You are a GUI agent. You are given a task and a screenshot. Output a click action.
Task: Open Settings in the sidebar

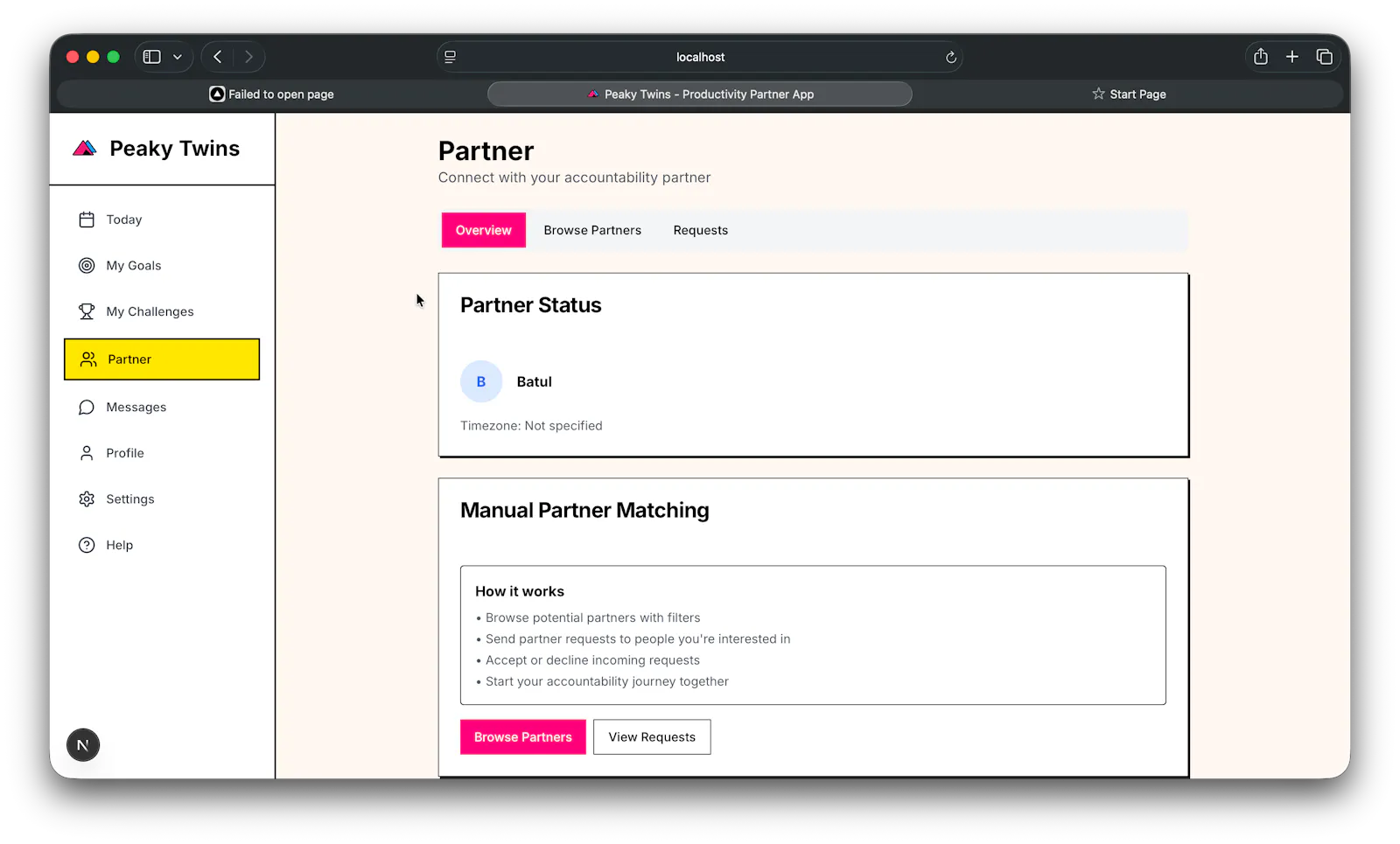[x=162, y=499]
